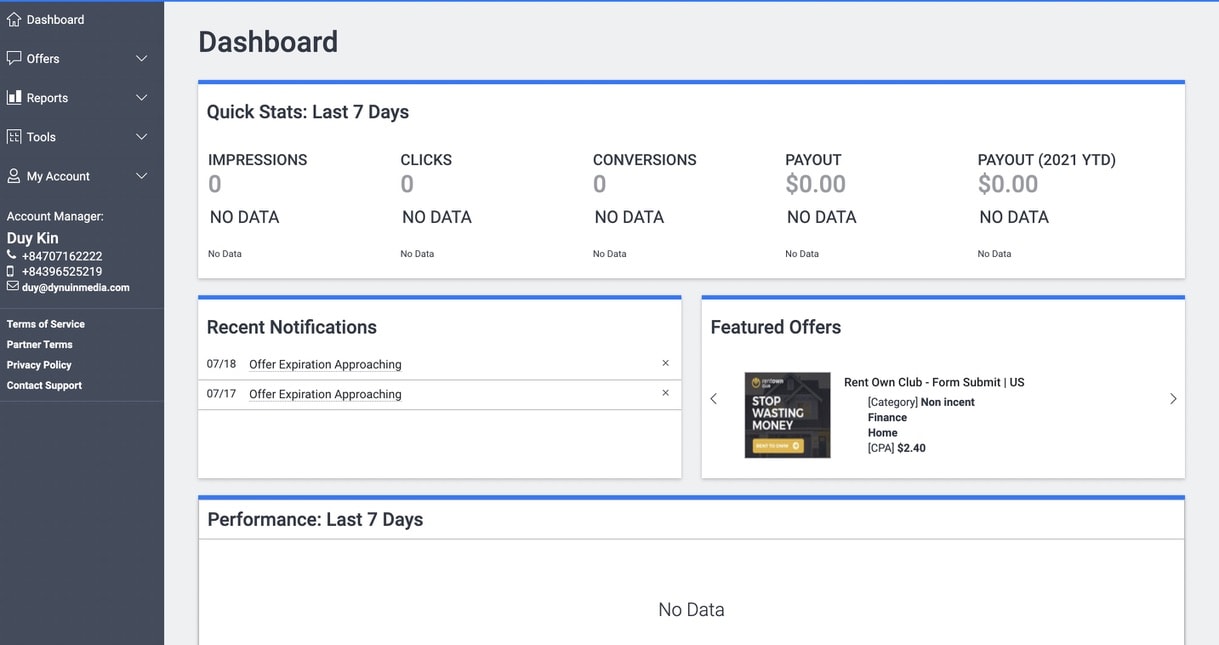The height and width of the screenshot is (645, 1219).
Task: Click Contact Support in sidebar
Action: (44, 385)
